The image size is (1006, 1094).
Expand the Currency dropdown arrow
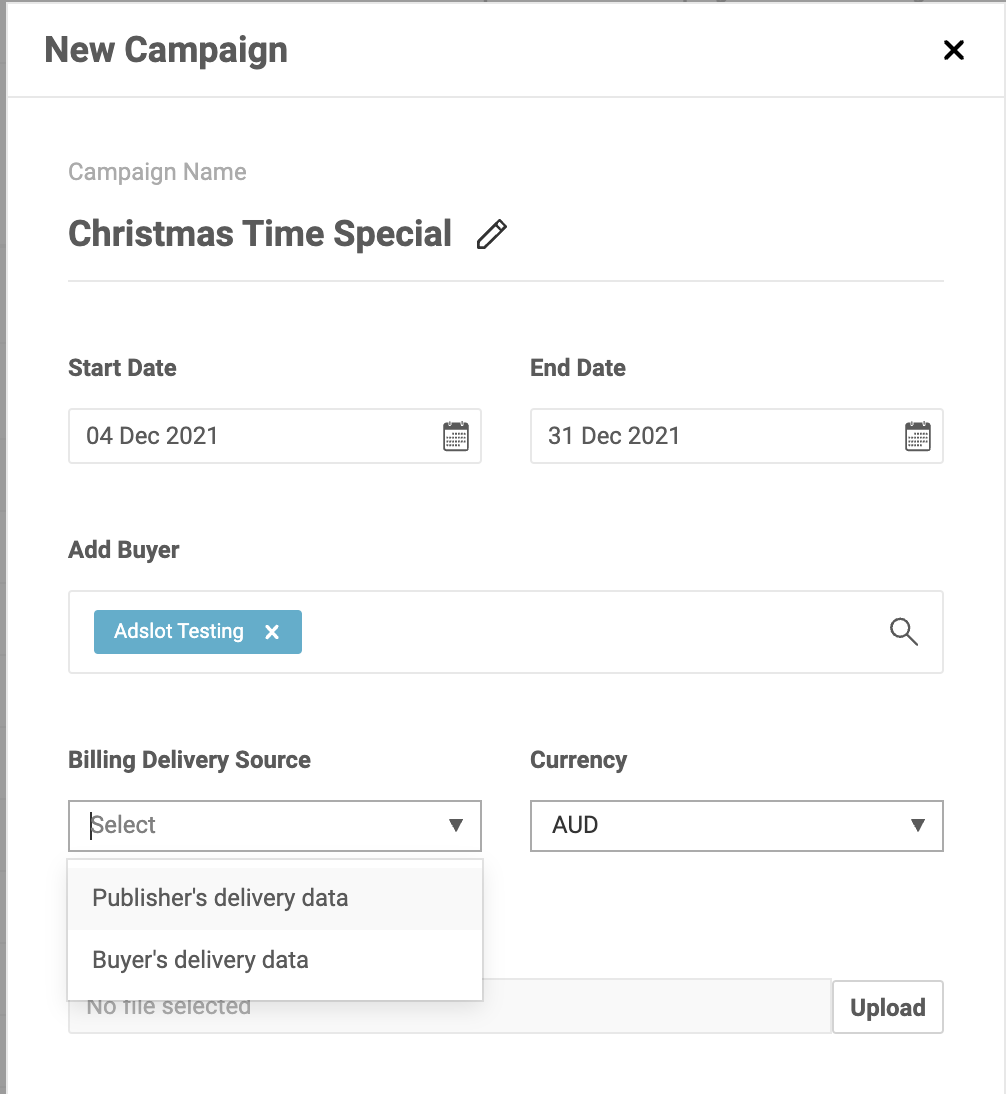coord(918,825)
